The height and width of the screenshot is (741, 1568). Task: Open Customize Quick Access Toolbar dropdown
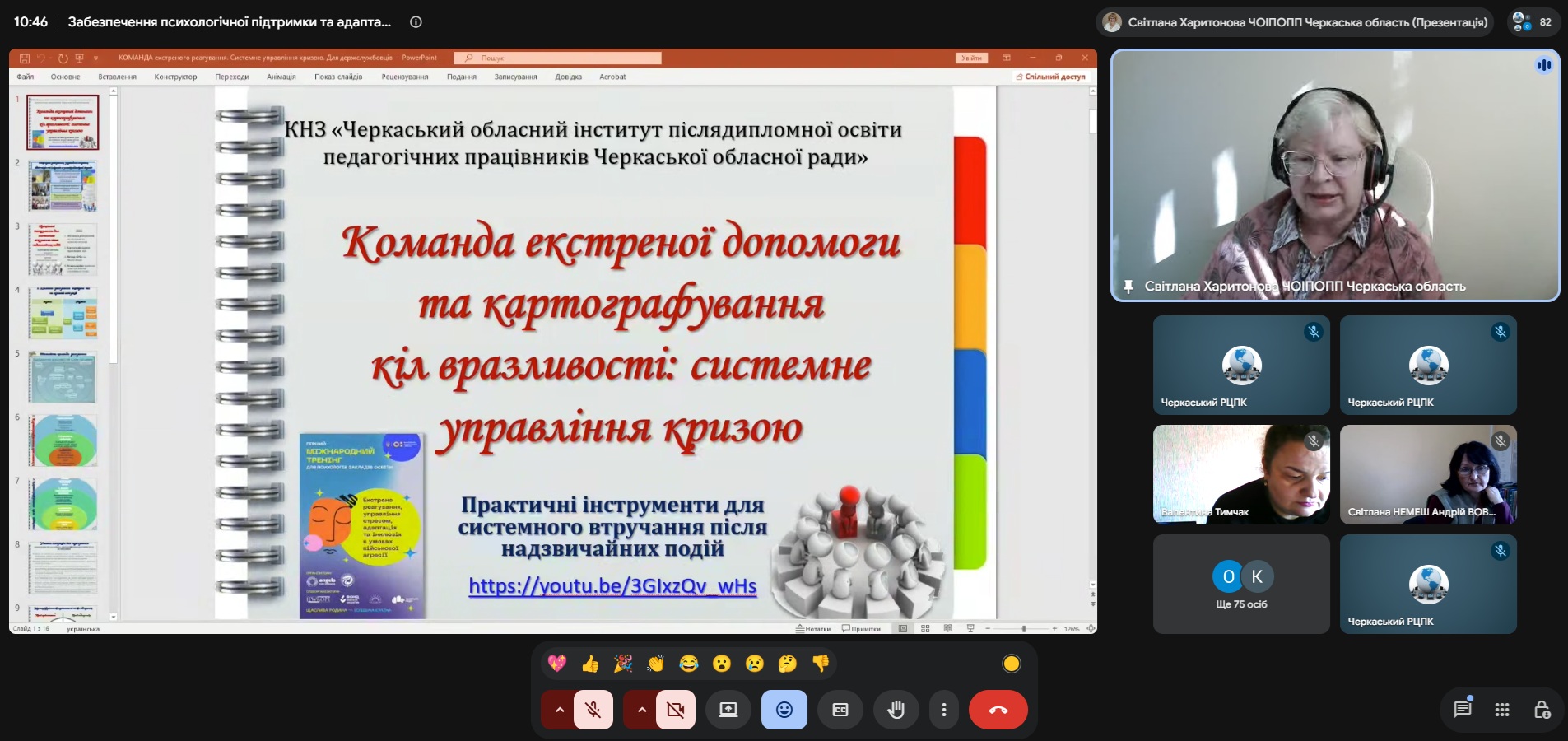pyautogui.click(x=96, y=58)
